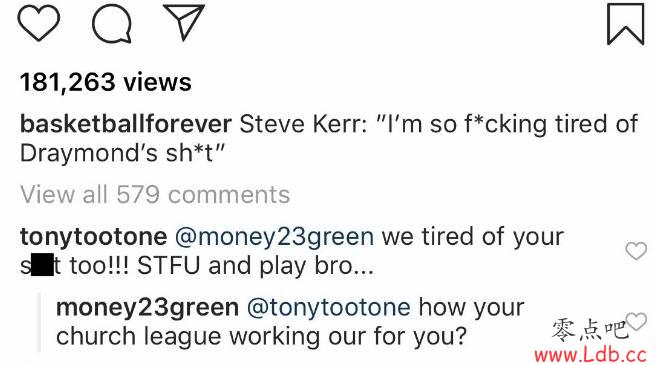Like tonytootone's comment heart
The height and width of the screenshot is (365, 656).
click(636, 251)
